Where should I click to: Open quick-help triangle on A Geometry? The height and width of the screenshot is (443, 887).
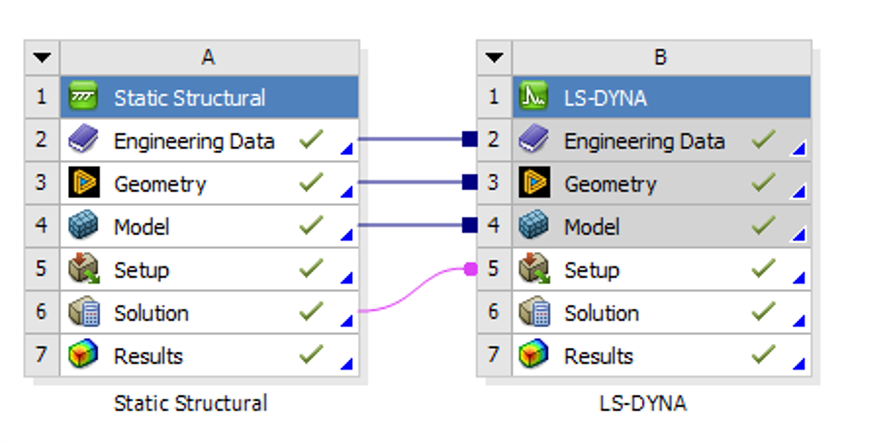[347, 192]
